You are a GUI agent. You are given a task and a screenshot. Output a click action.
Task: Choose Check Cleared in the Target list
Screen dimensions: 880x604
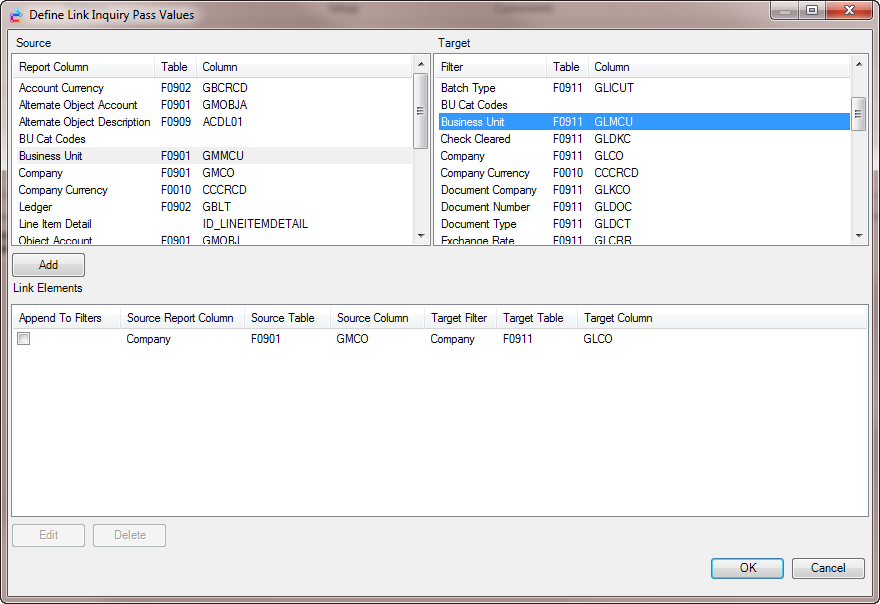(x=475, y=139)
